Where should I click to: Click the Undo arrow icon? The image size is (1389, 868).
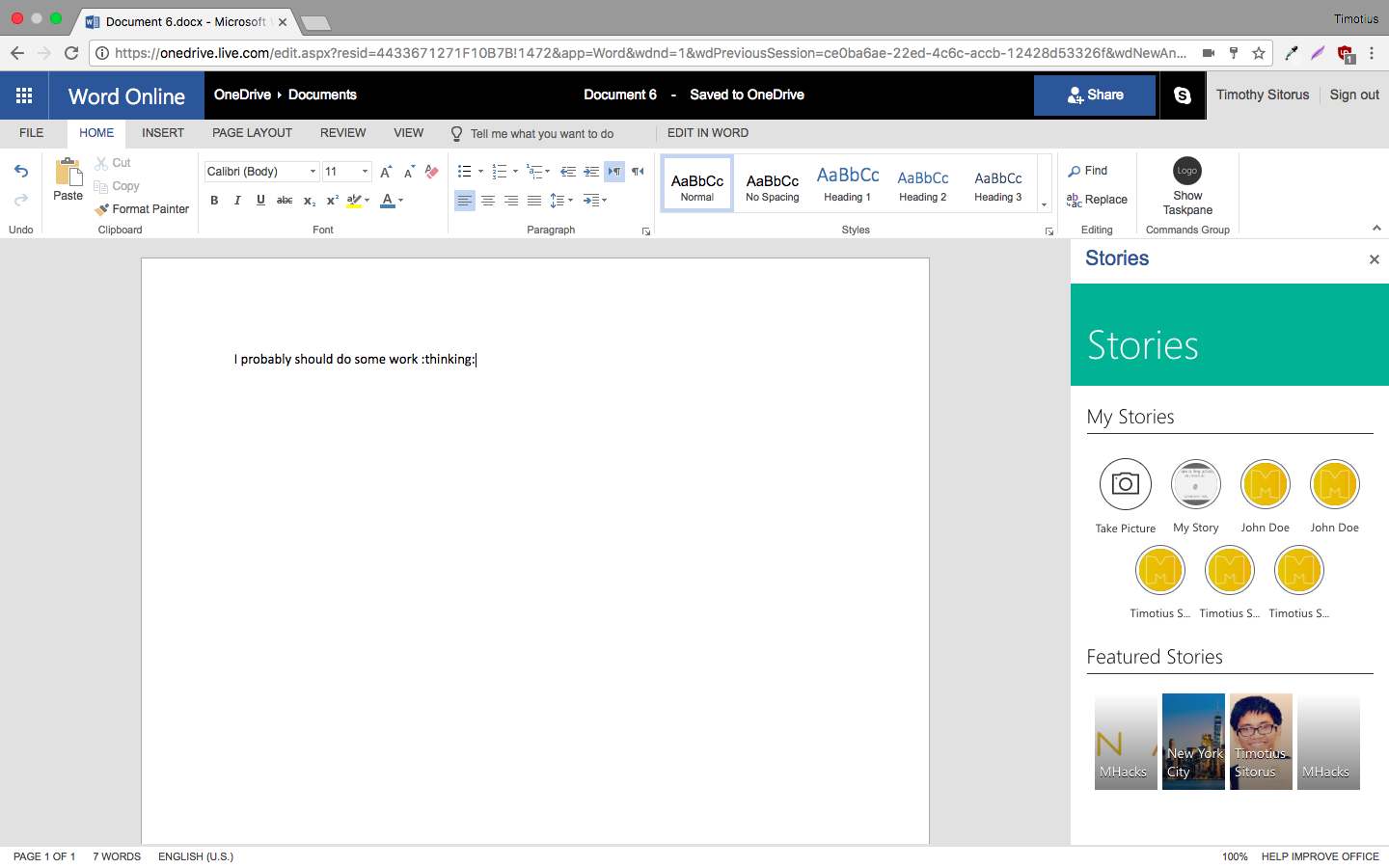(x=21, y=172)
